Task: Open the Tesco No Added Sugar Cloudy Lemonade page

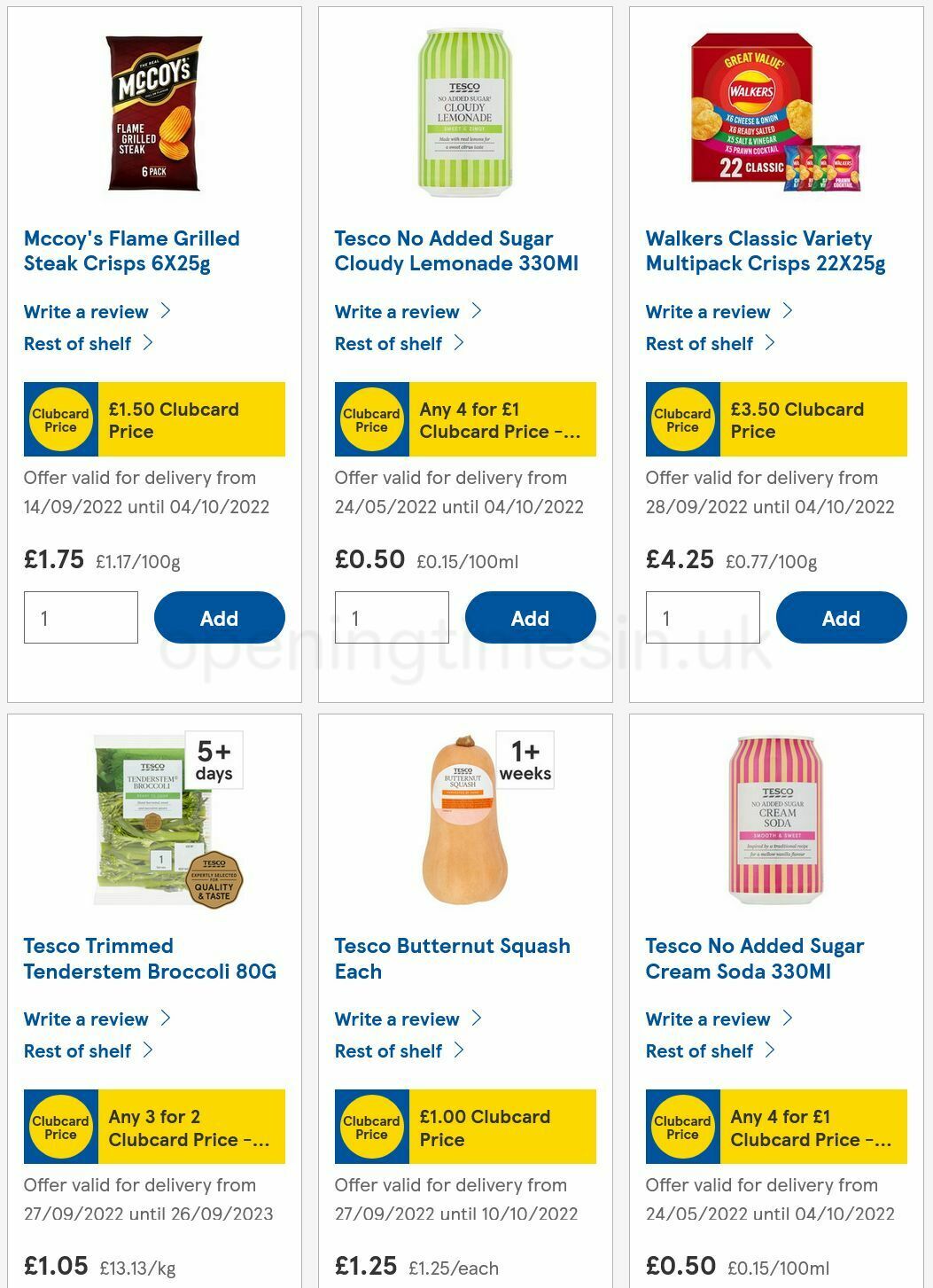Action: click(x=456, y=251)
